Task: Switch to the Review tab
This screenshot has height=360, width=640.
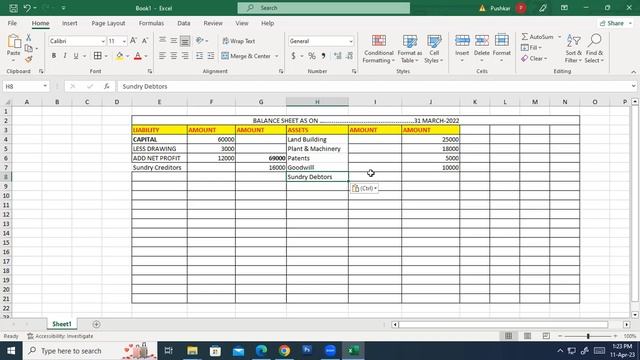Action: [x=213, y=23]
